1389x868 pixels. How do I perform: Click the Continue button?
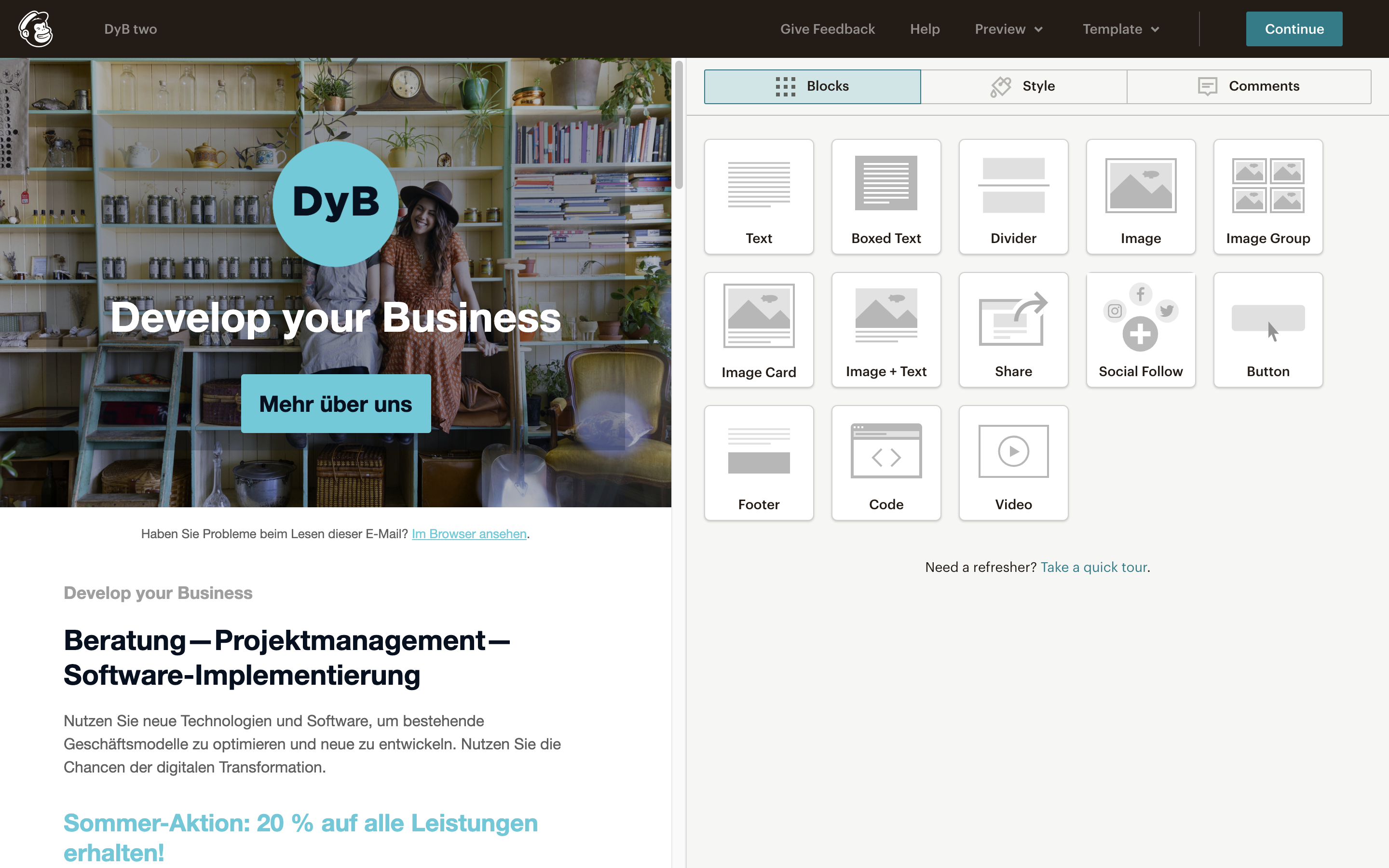coord(1294,28)
